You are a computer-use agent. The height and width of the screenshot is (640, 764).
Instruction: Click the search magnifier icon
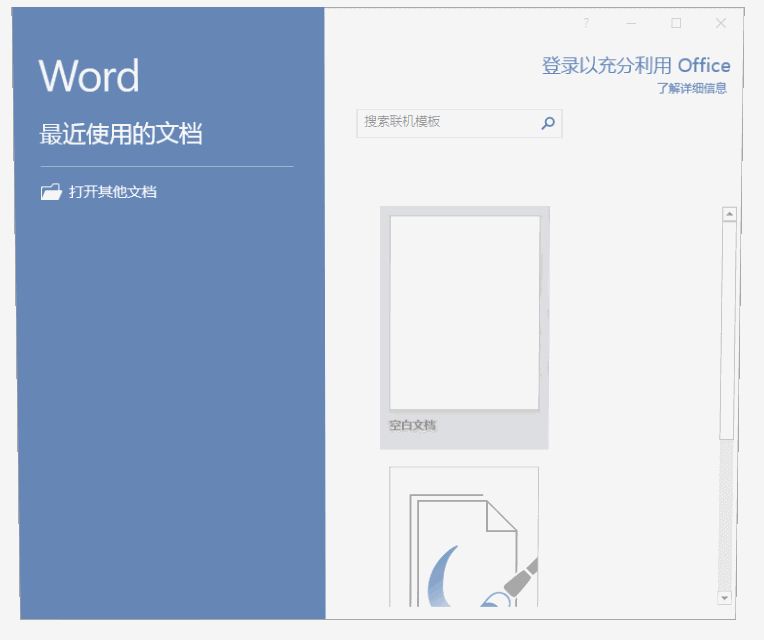(x=548, y=123)
